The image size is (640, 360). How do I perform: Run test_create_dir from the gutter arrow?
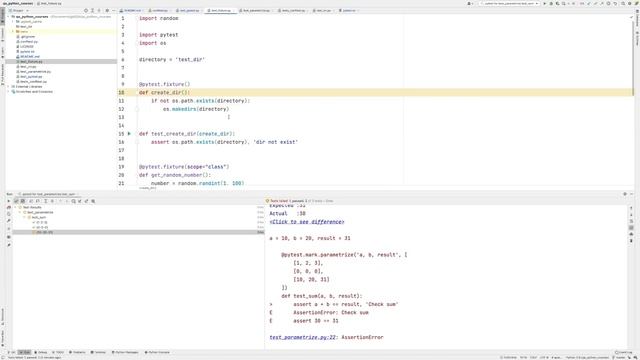129,133
